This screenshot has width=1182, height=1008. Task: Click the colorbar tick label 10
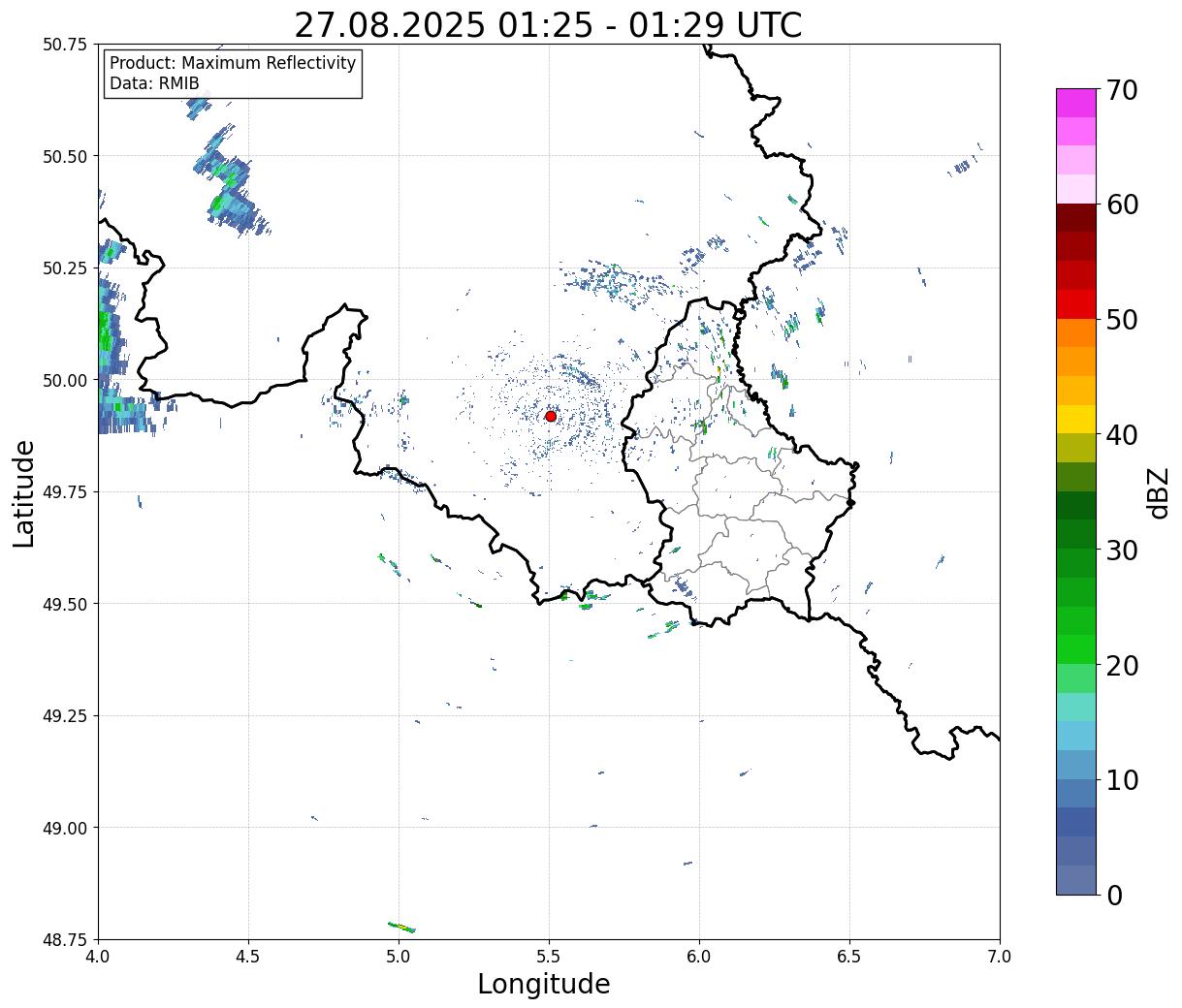point(1121,780)
